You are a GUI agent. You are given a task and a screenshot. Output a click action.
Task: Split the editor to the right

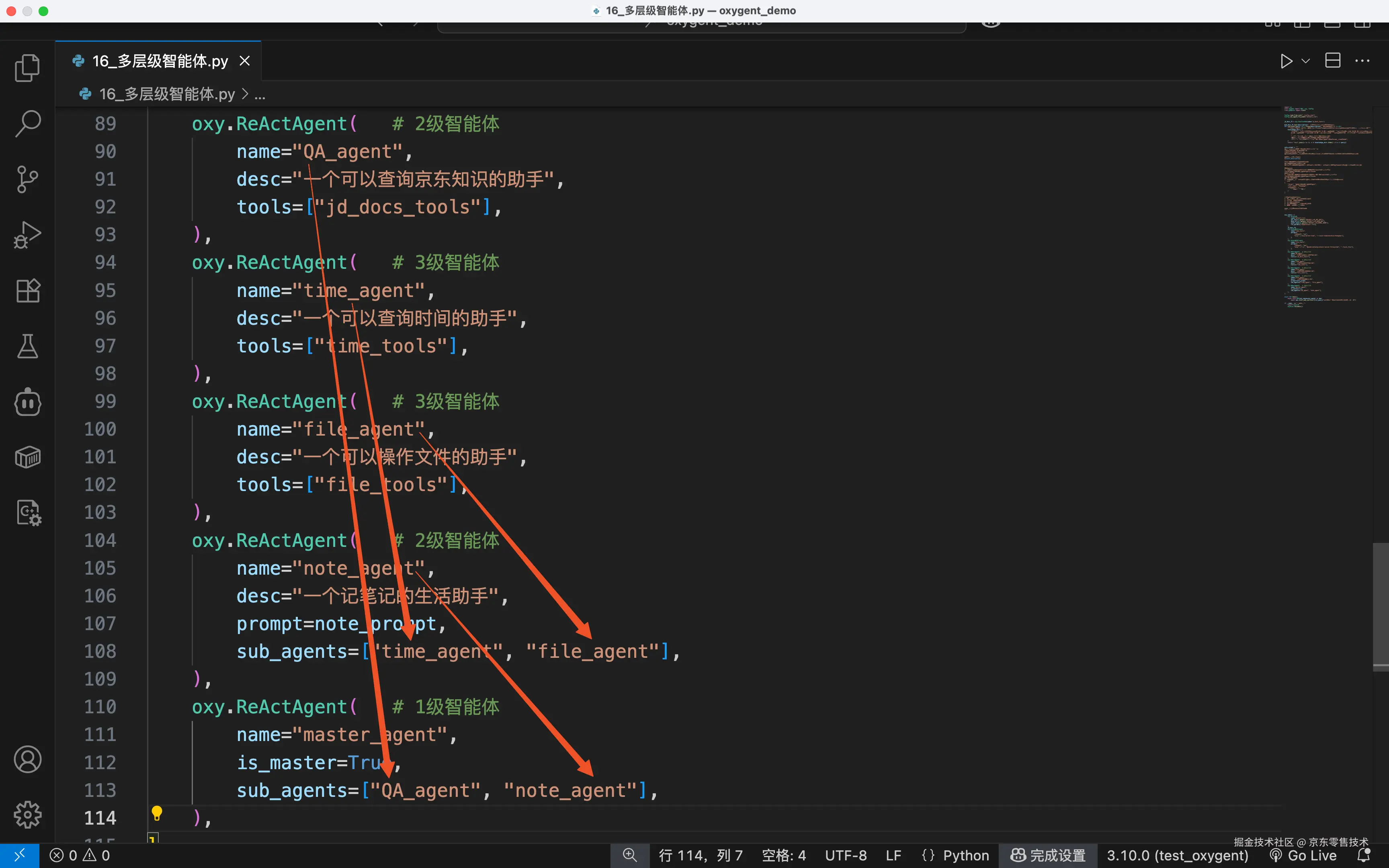coord(1332,61)
